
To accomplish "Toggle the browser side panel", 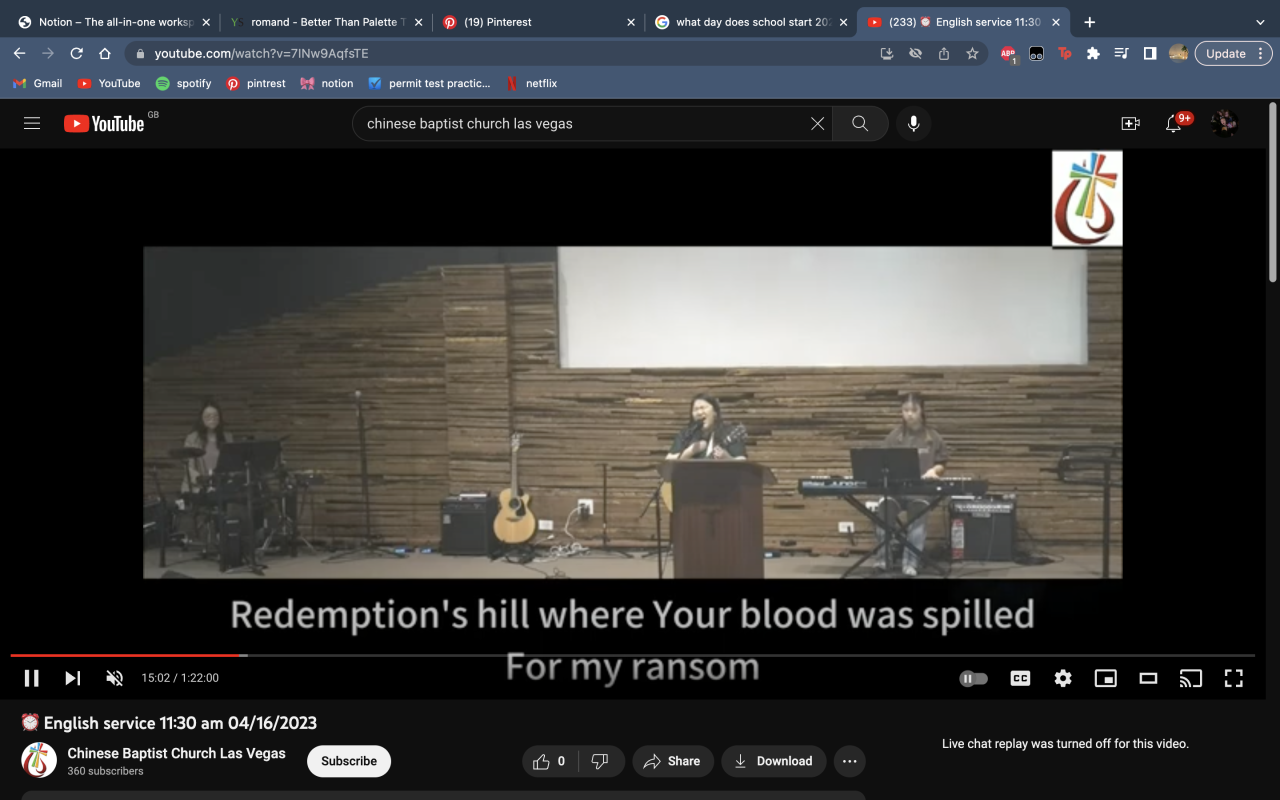I will (1150, 53).
